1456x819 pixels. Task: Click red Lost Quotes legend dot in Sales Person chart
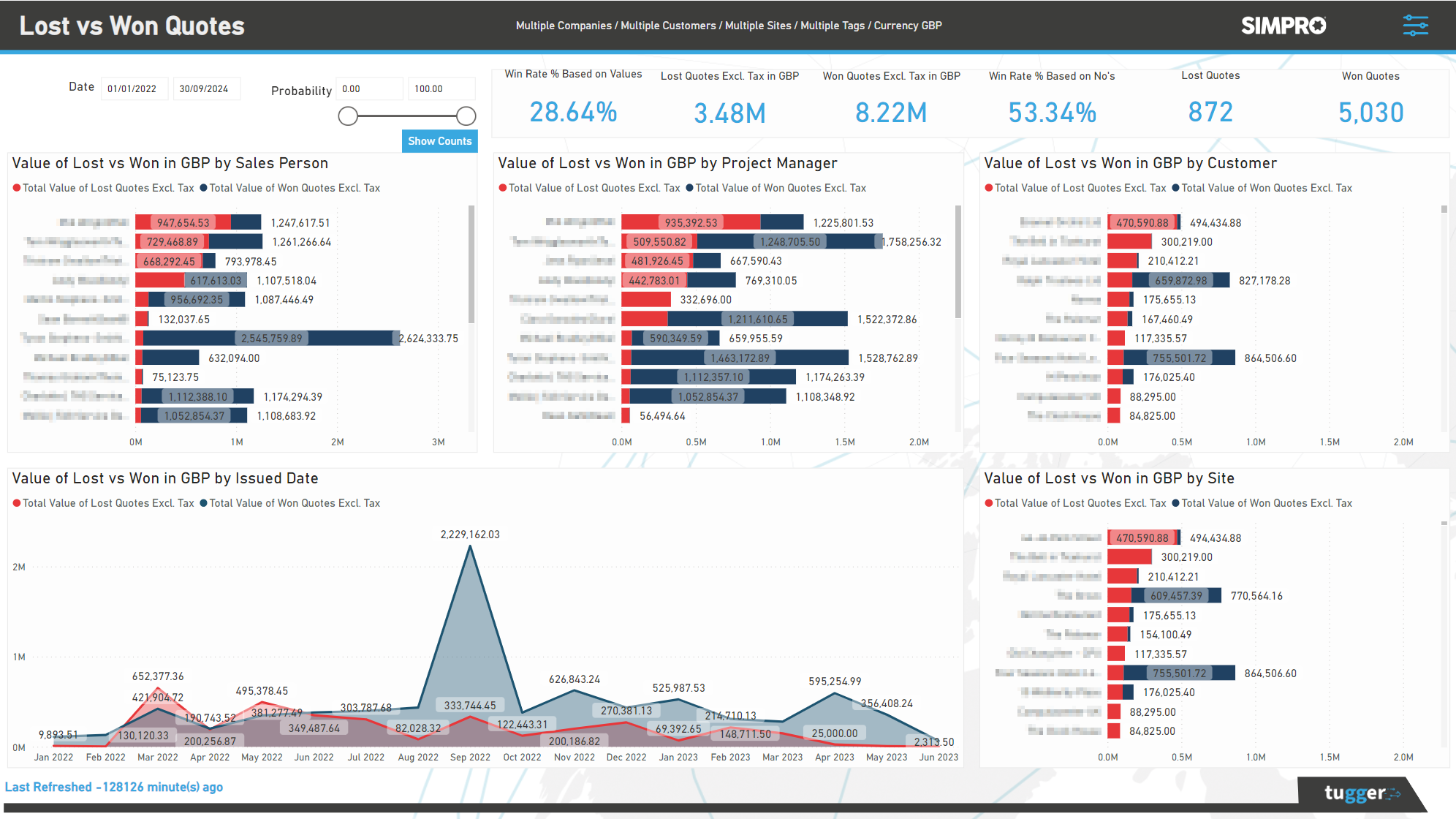(x=16, y=188)
